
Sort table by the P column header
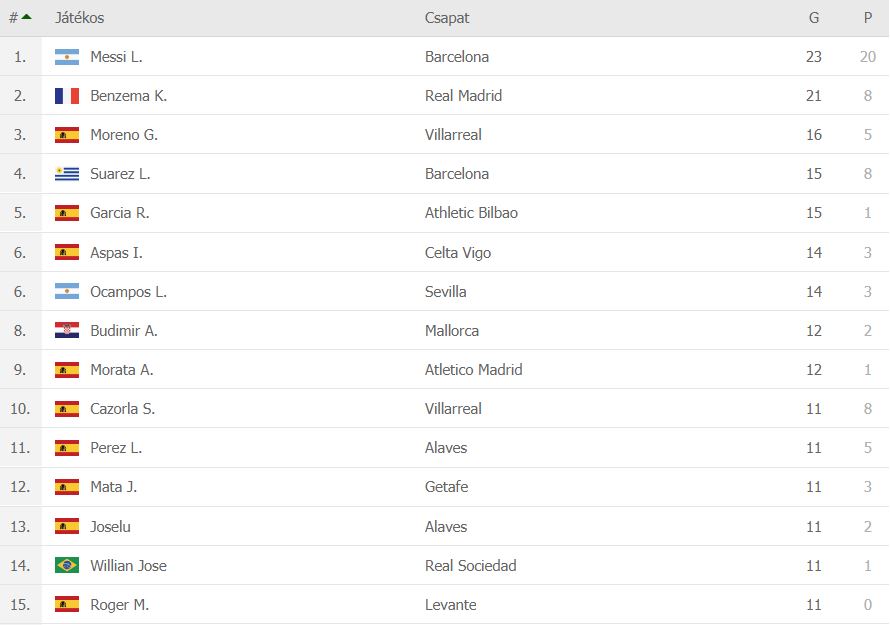[867, 18]
